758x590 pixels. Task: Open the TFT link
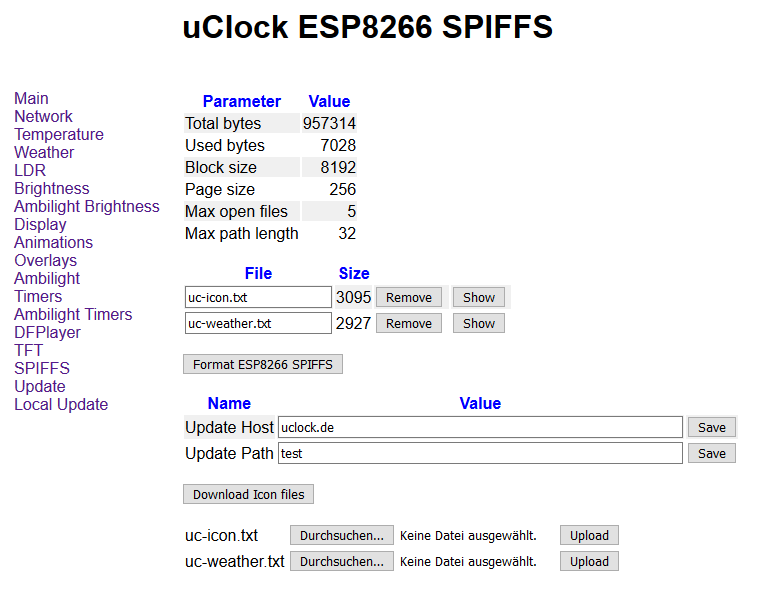click(x=29, y=350)
